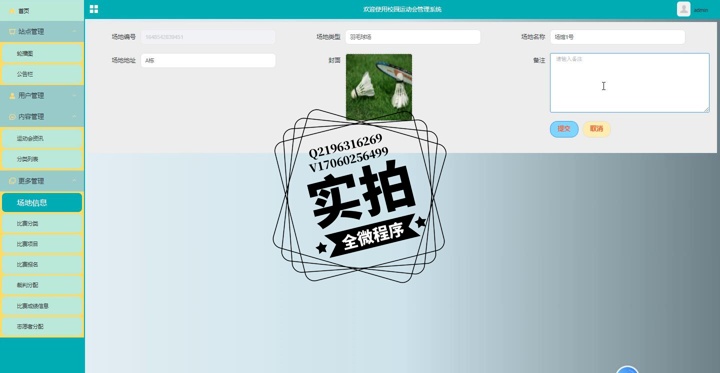This screenshot has width=720, height=373.
Task: Focus the 场地编号 field
Action: (208, 37)
